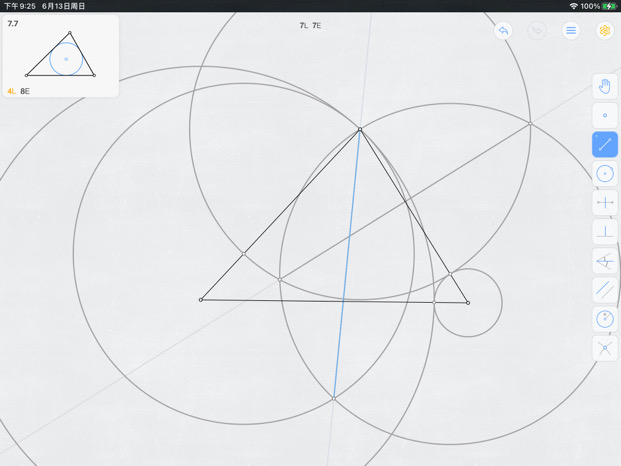621x466 pixels.
Task: Tap the triangle's bottom-right vertex
Action: tap(468, 303)
